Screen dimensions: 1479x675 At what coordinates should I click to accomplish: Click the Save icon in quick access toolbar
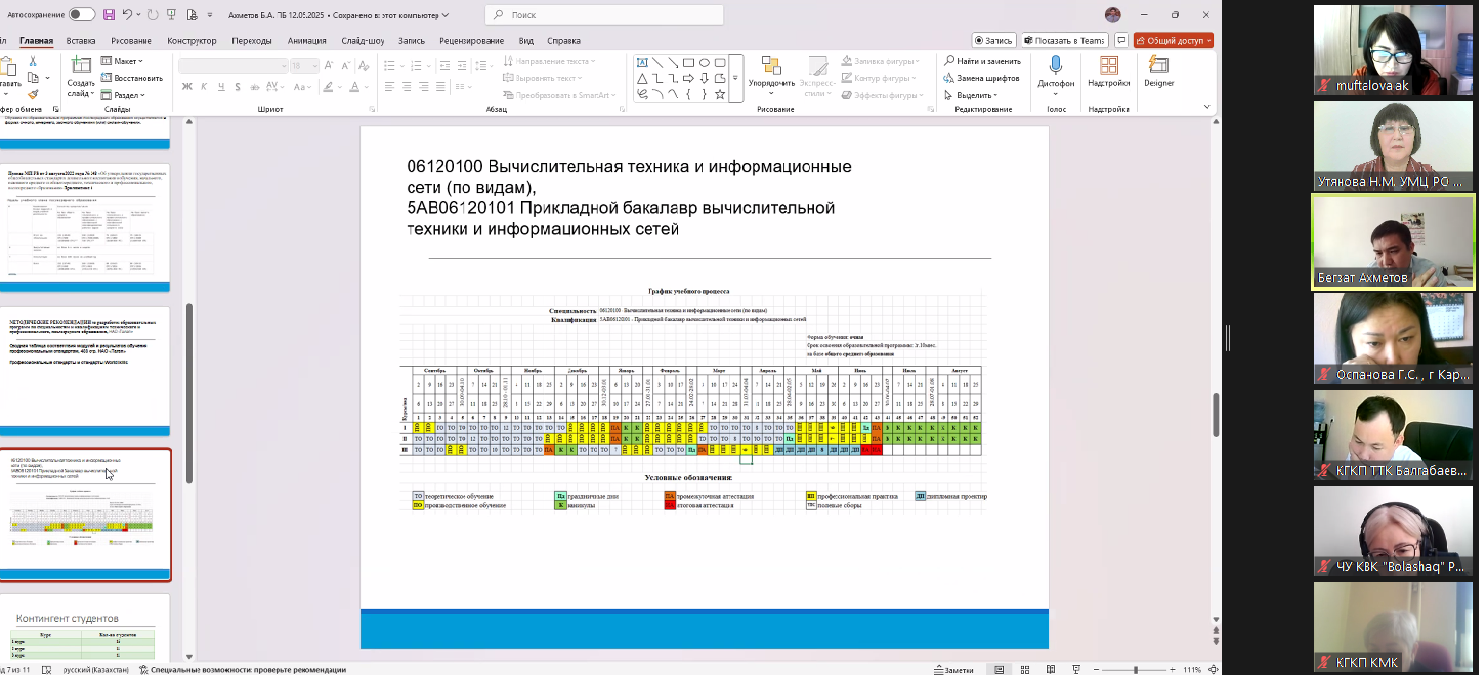(108, 15)
